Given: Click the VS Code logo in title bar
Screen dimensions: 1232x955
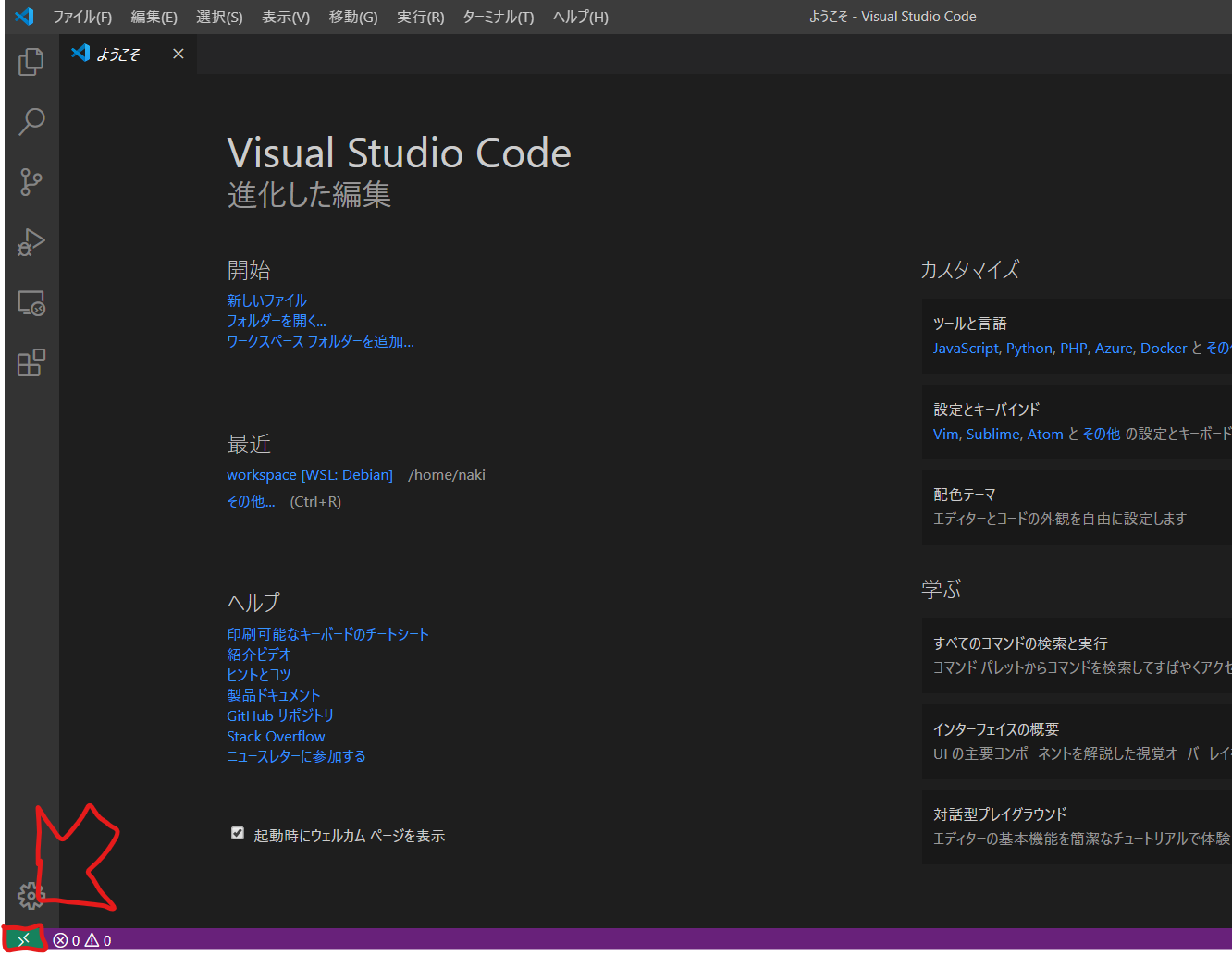Looking at the screenshot, I should coord(24,17).
